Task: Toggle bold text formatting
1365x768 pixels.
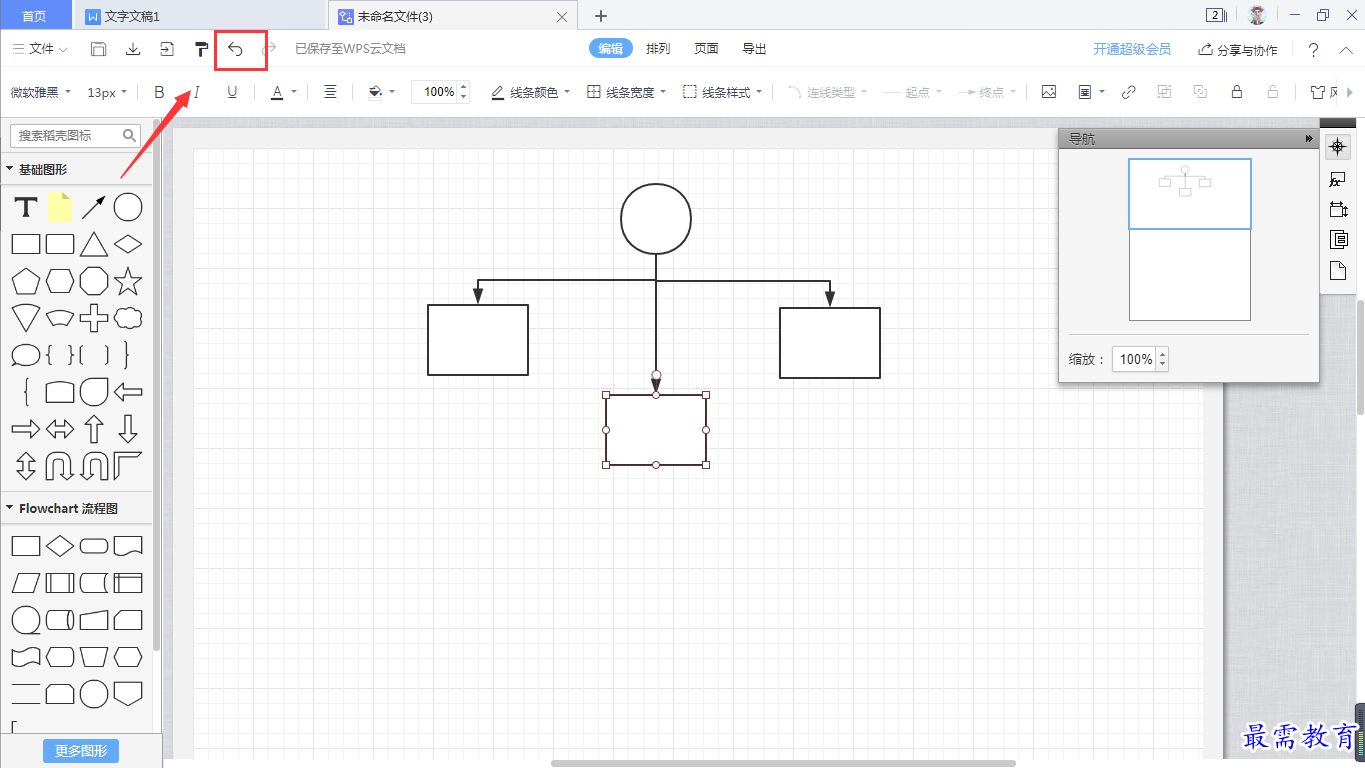Action: click(159, 92)
